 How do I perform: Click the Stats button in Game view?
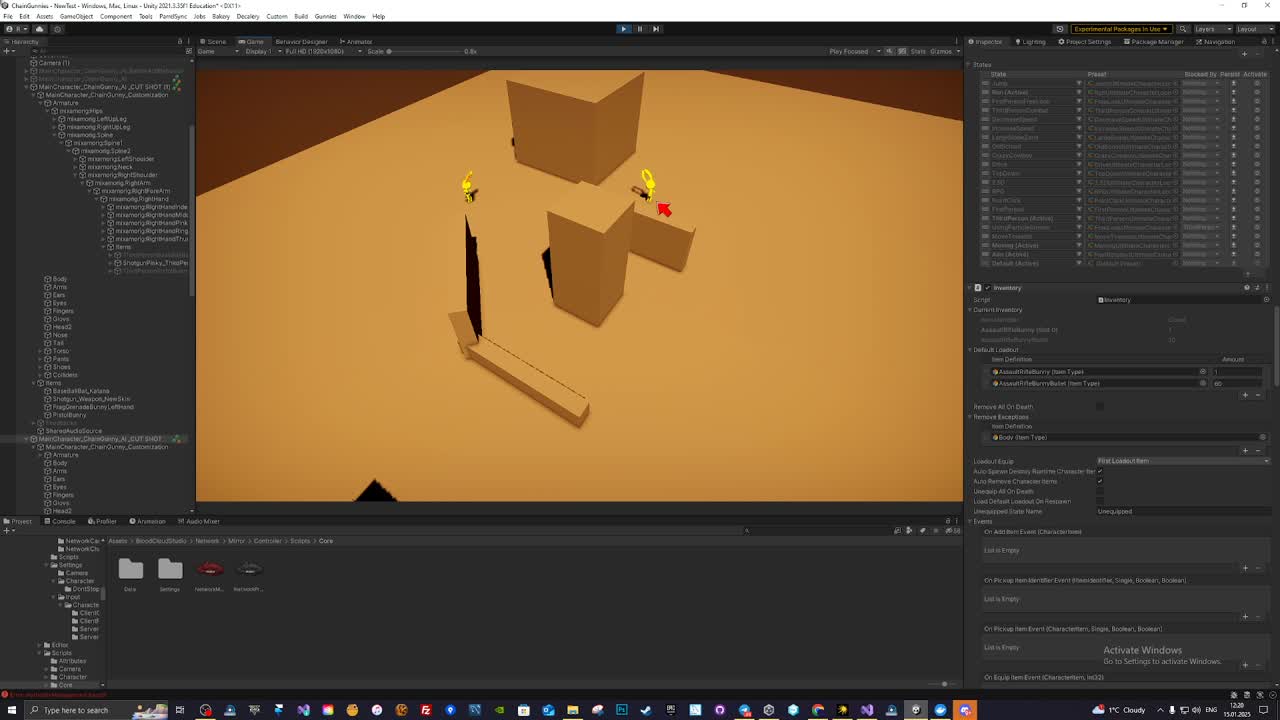[x=917, y=51]
